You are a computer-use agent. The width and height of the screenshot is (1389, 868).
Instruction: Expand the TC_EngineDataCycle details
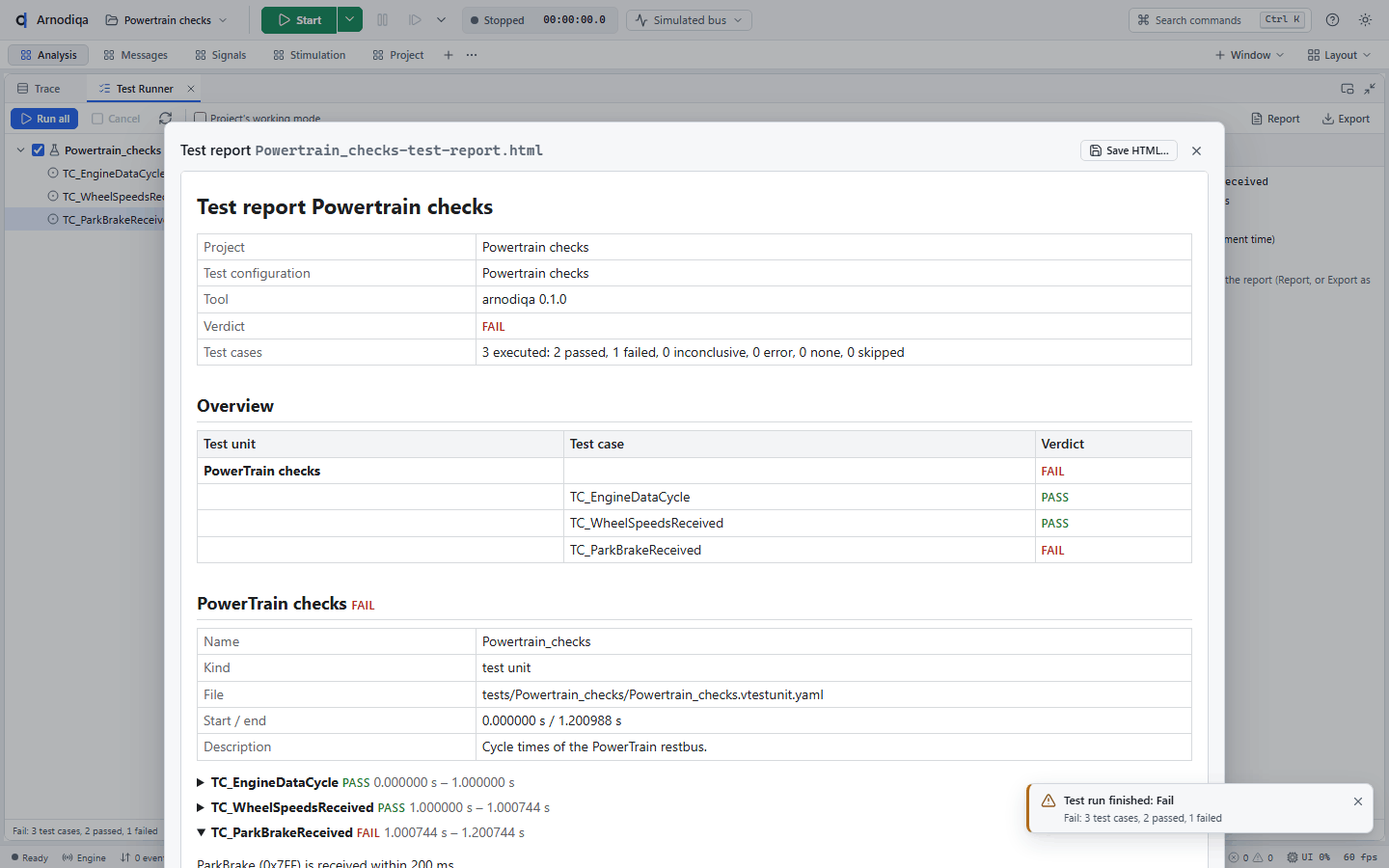(201, 783)
